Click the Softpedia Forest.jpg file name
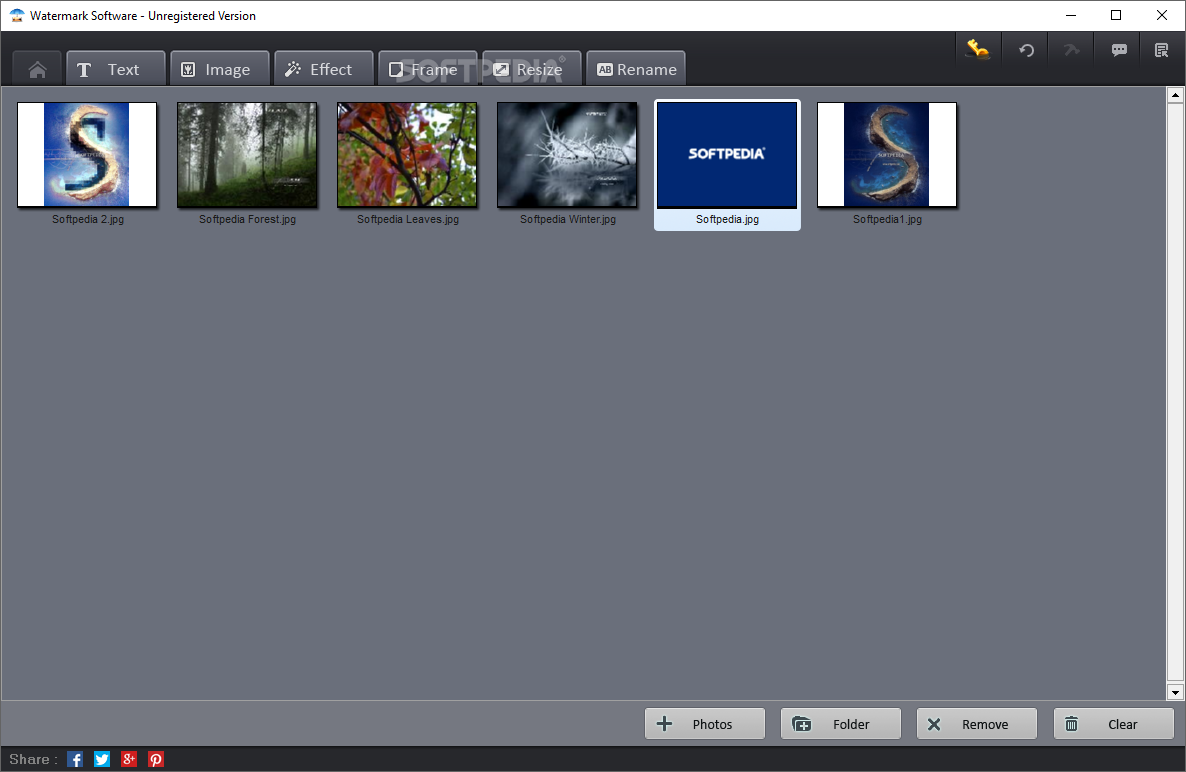This screenshot has height=772, width=1186. [247, 219]
